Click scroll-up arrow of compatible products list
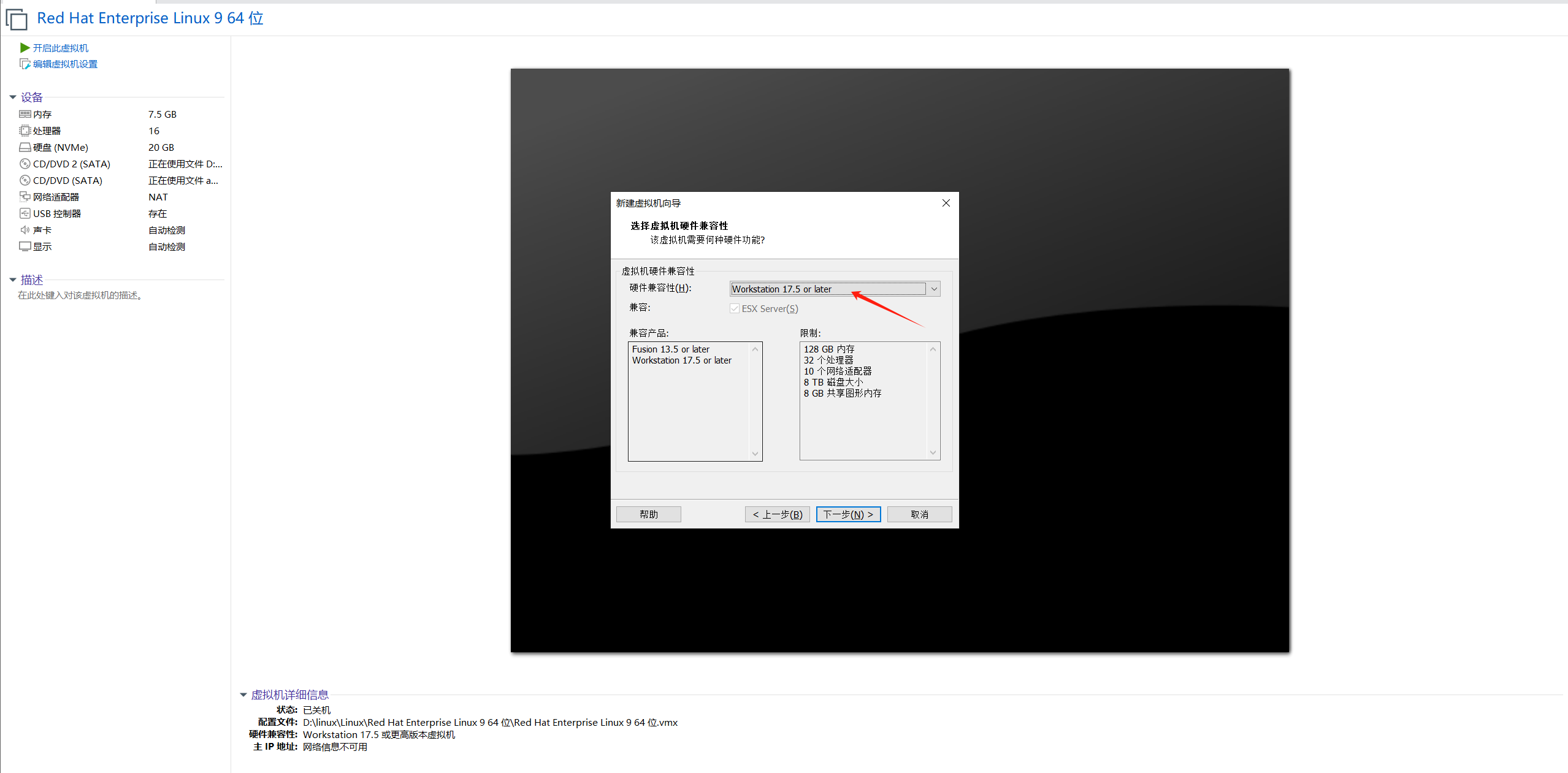 point(755,349)
